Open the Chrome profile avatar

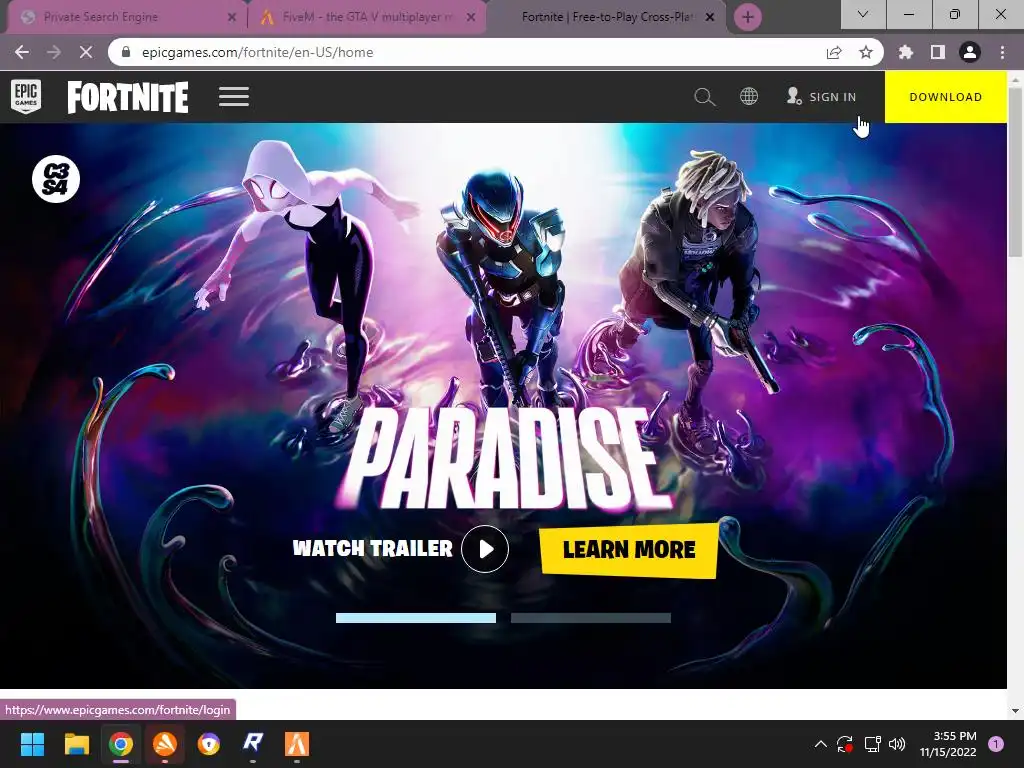(x=970, y=52)
